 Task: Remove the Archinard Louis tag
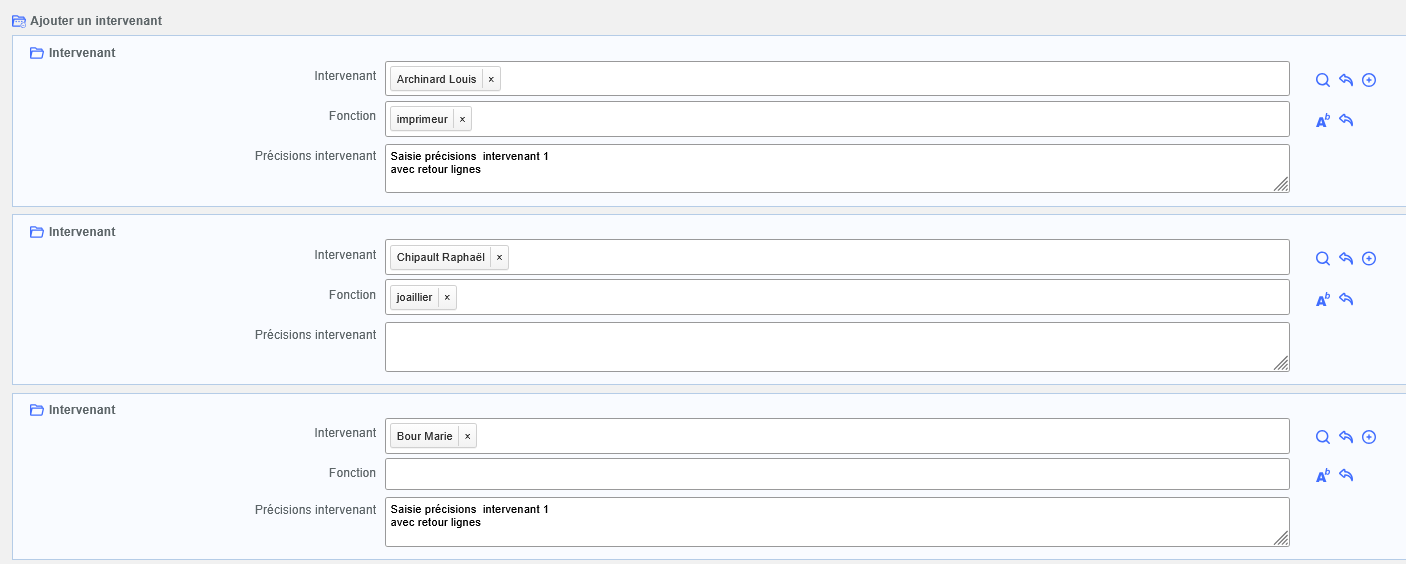pyautogui.click(x=491, y=79)
